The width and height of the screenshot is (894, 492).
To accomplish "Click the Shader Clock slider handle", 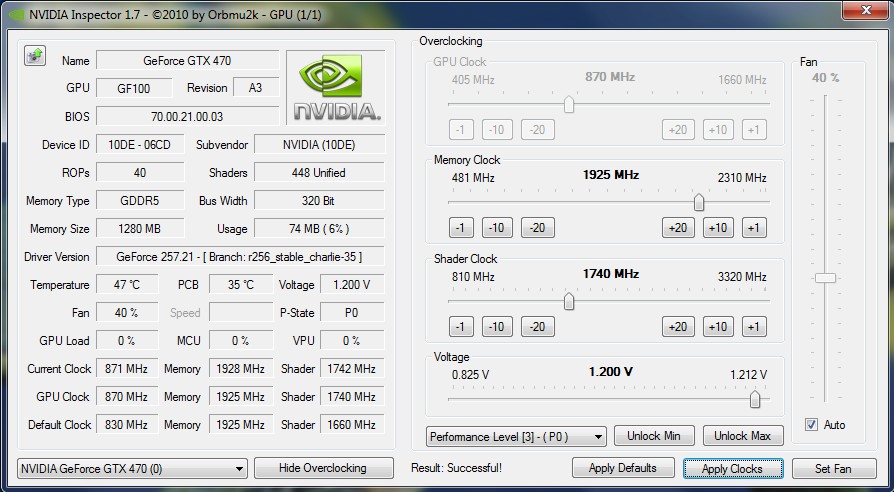I will tap(568, 301).
